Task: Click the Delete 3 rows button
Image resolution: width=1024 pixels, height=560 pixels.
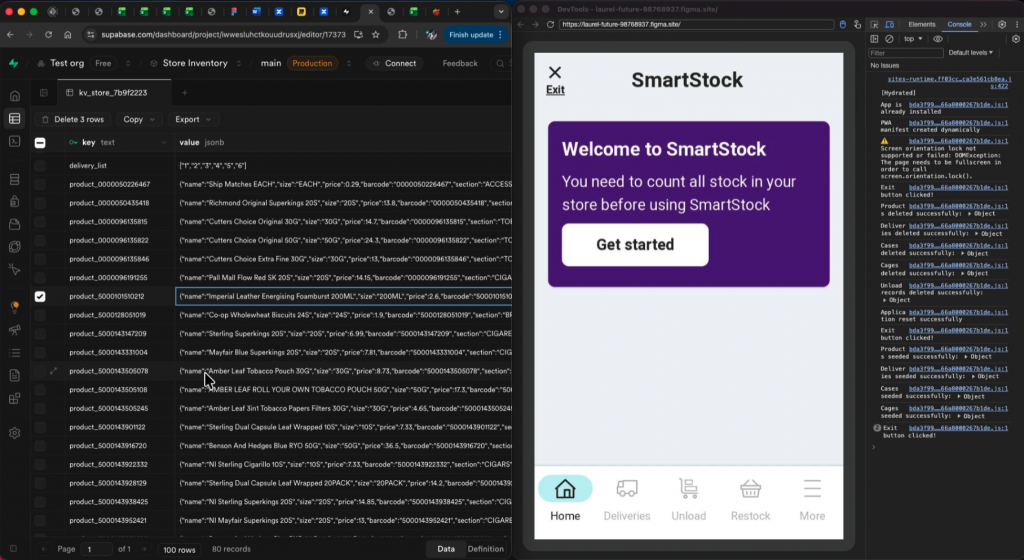Action: coord(72,119)
